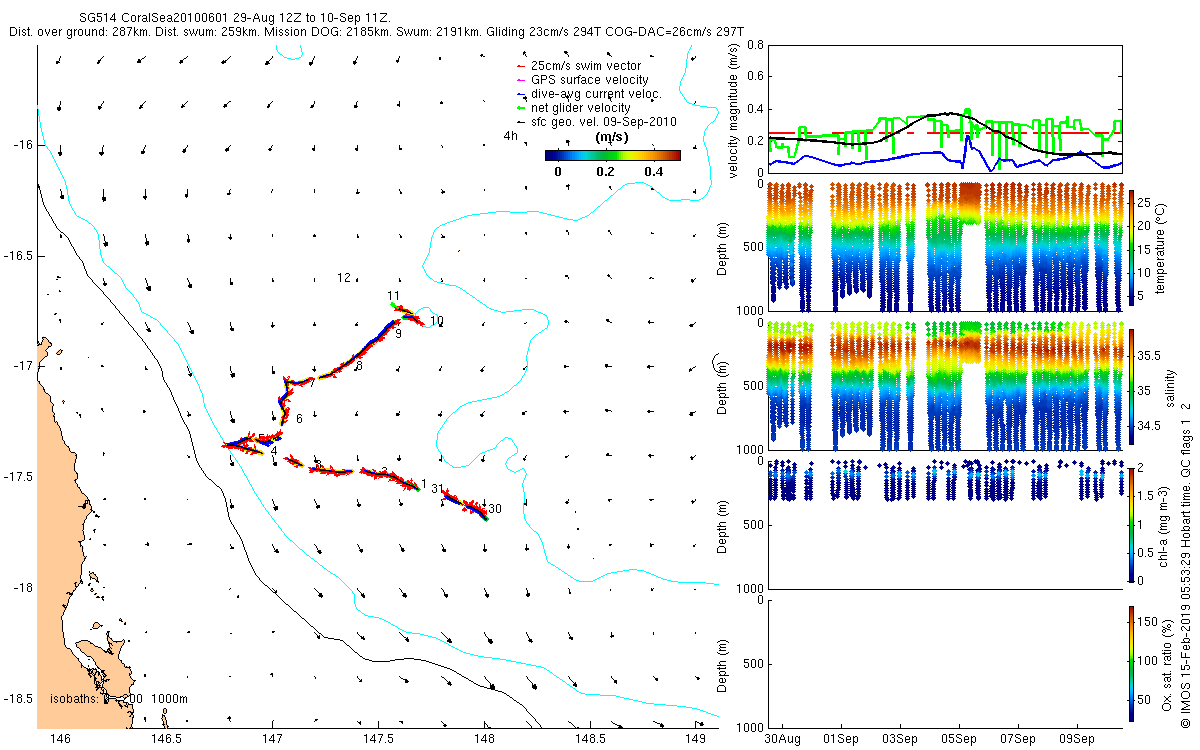
Task: Click the '-16' latitude tick label
Action: tap(22, 145)
